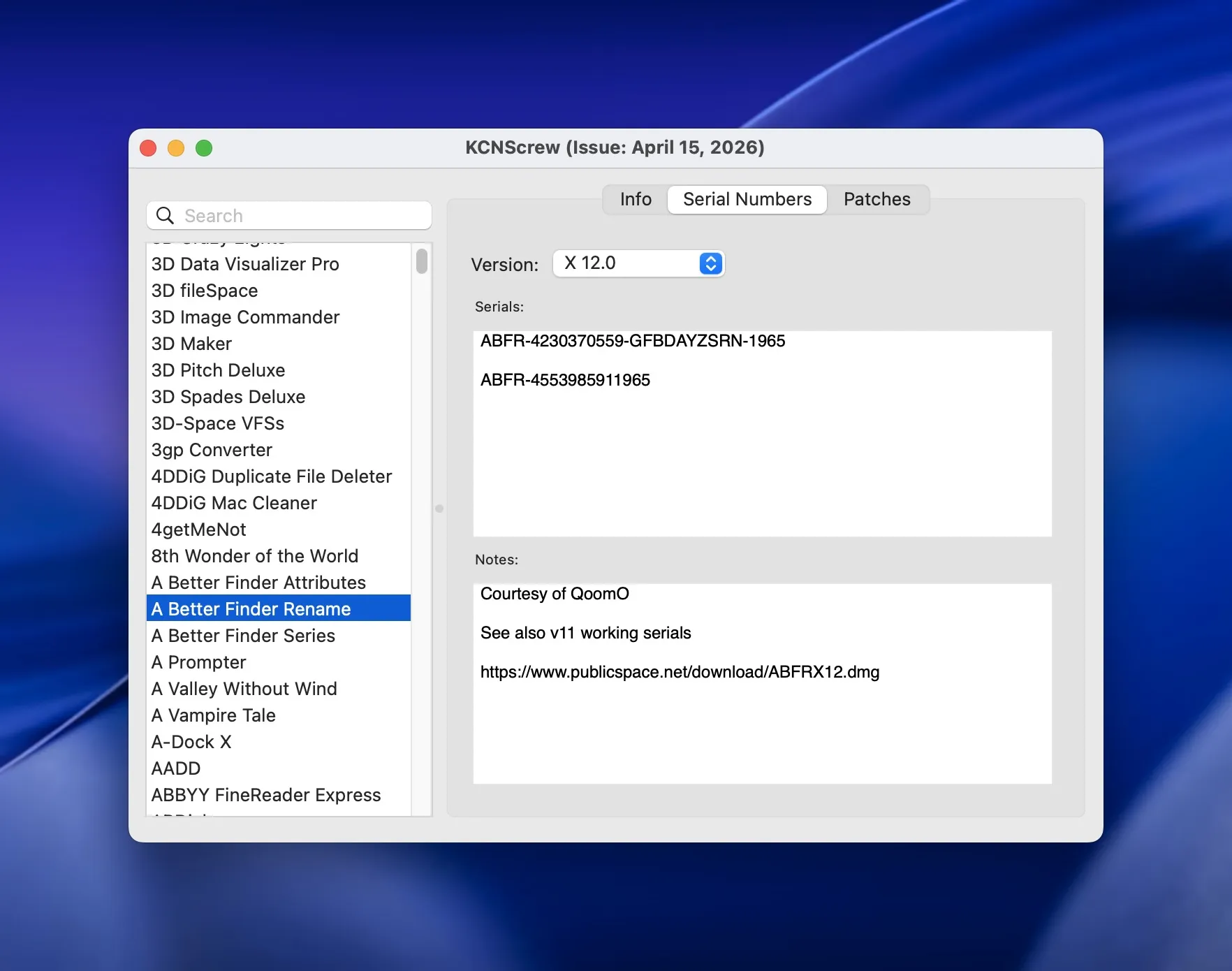Click the publicspace.net download URL

point(680,672)
